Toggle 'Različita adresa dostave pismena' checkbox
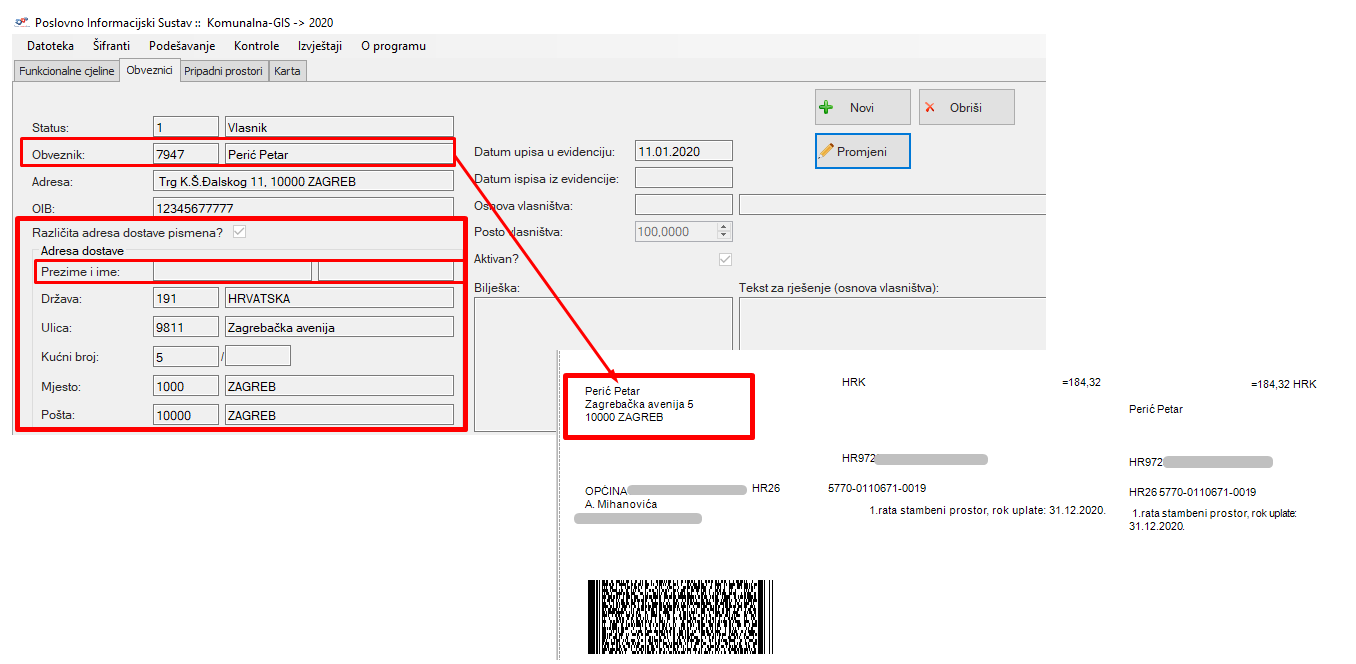 (x=239, y=232)
